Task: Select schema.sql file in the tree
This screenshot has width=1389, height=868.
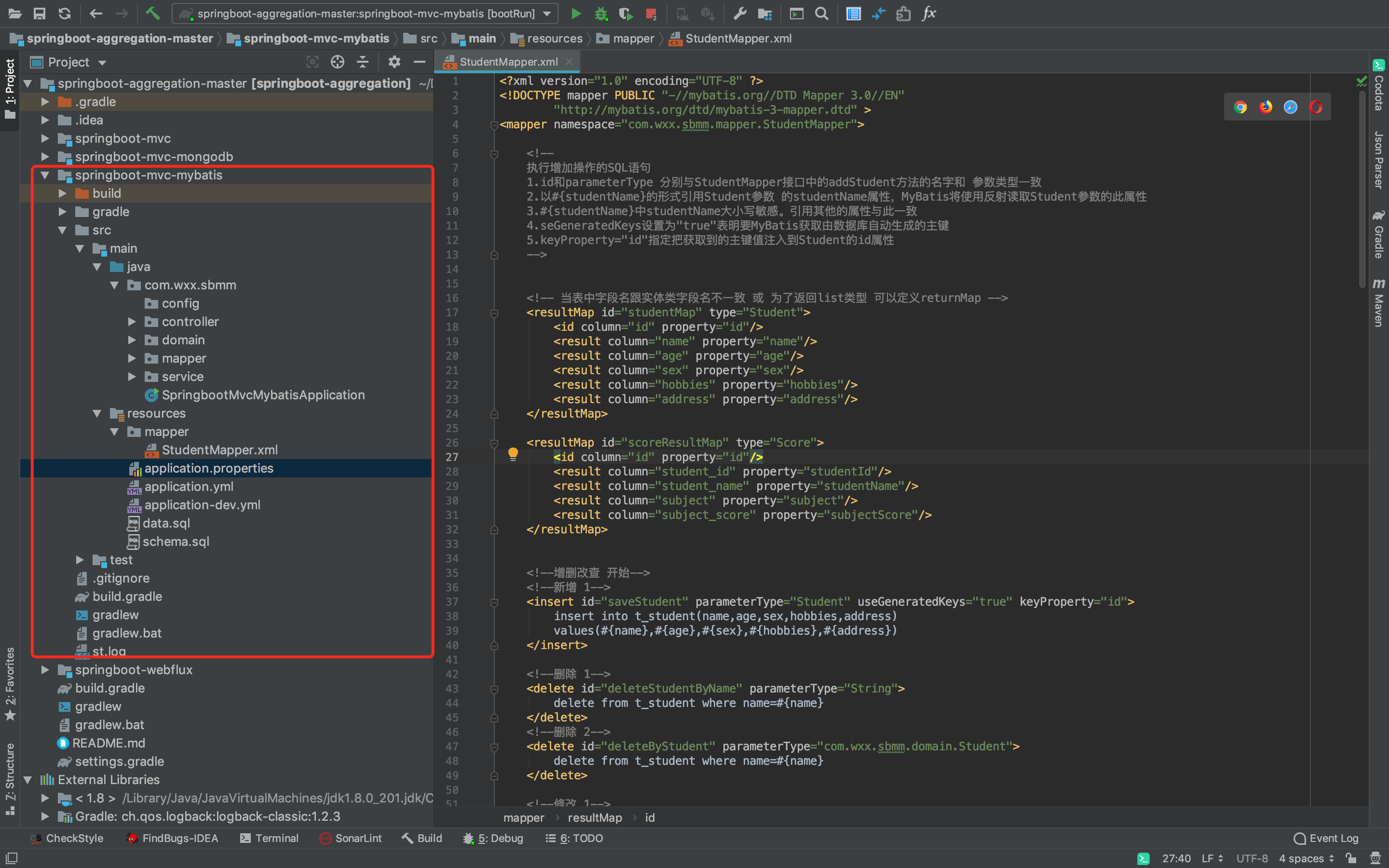Action: (175, 542)
